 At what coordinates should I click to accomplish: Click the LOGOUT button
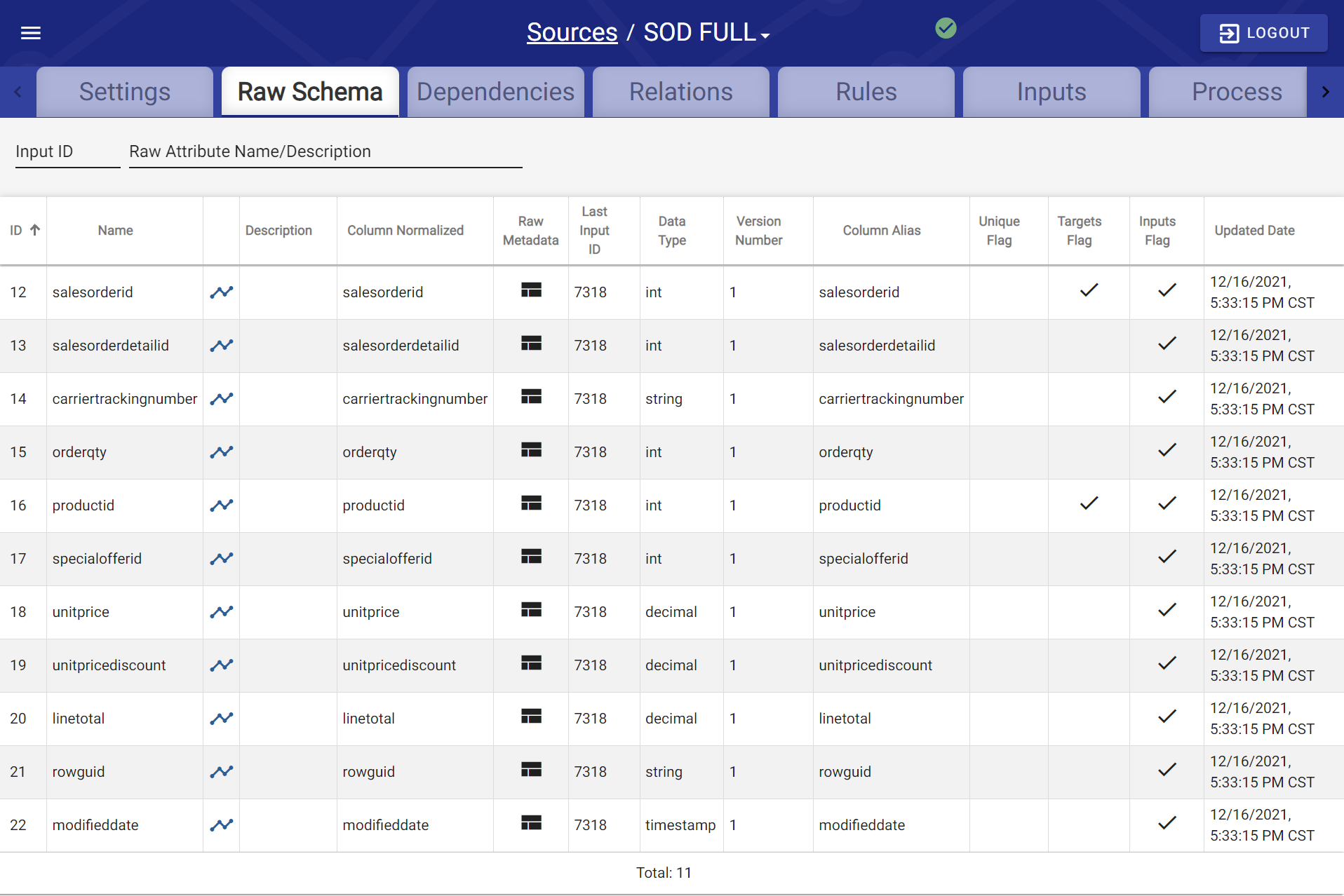[1263, 32]
